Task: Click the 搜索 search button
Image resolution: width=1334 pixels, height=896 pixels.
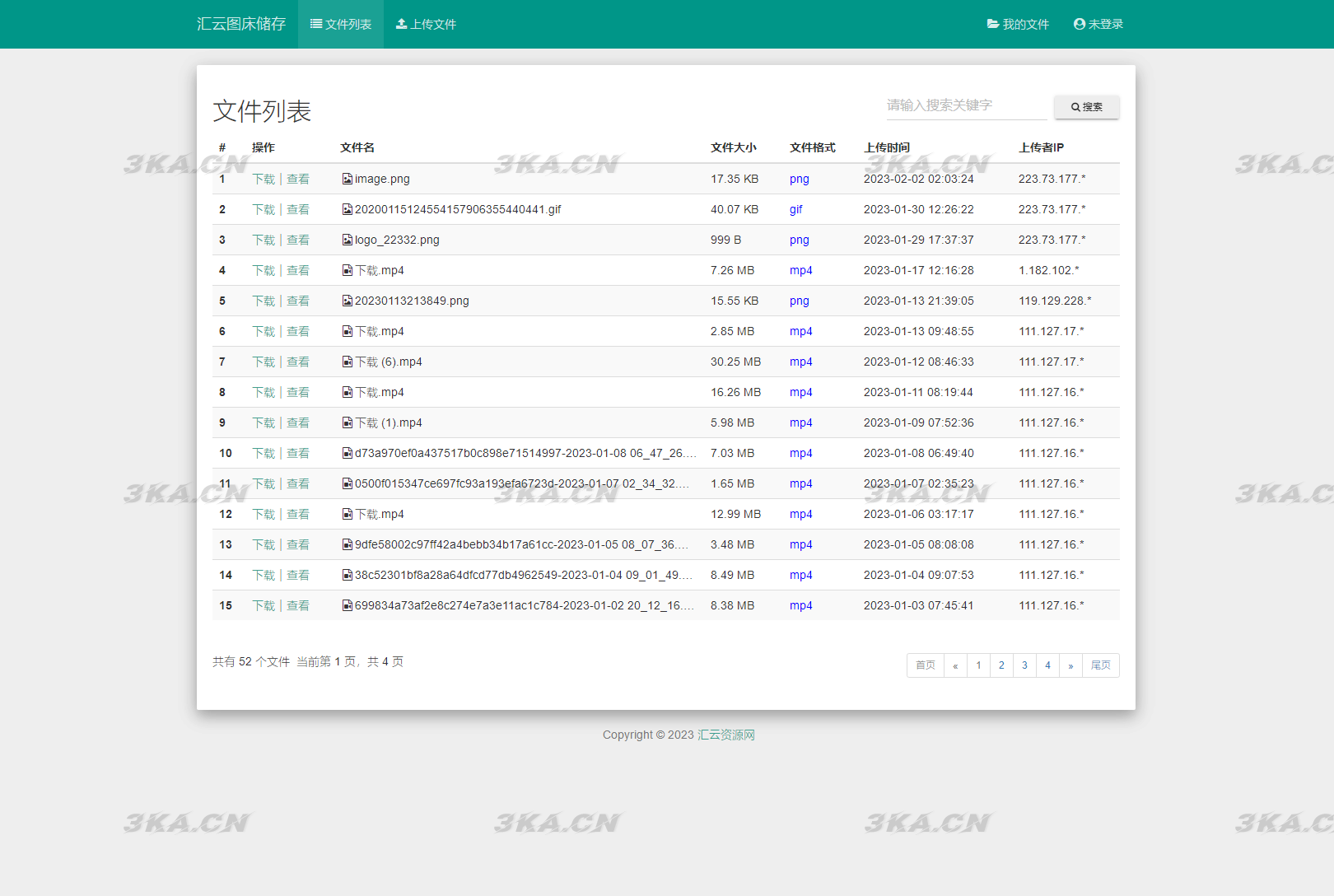Action: [1086, 107]
